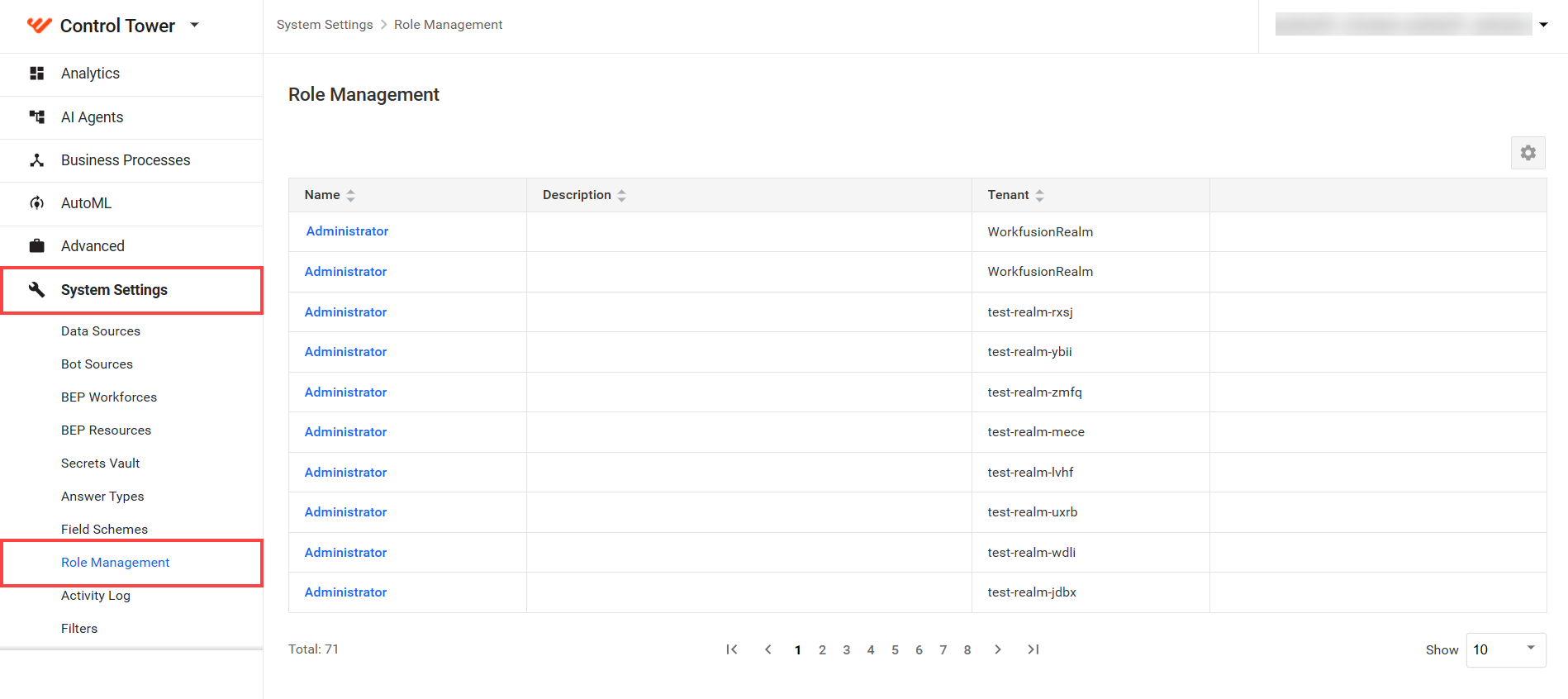
Task: Go to page 2
Action: [822, 650]
